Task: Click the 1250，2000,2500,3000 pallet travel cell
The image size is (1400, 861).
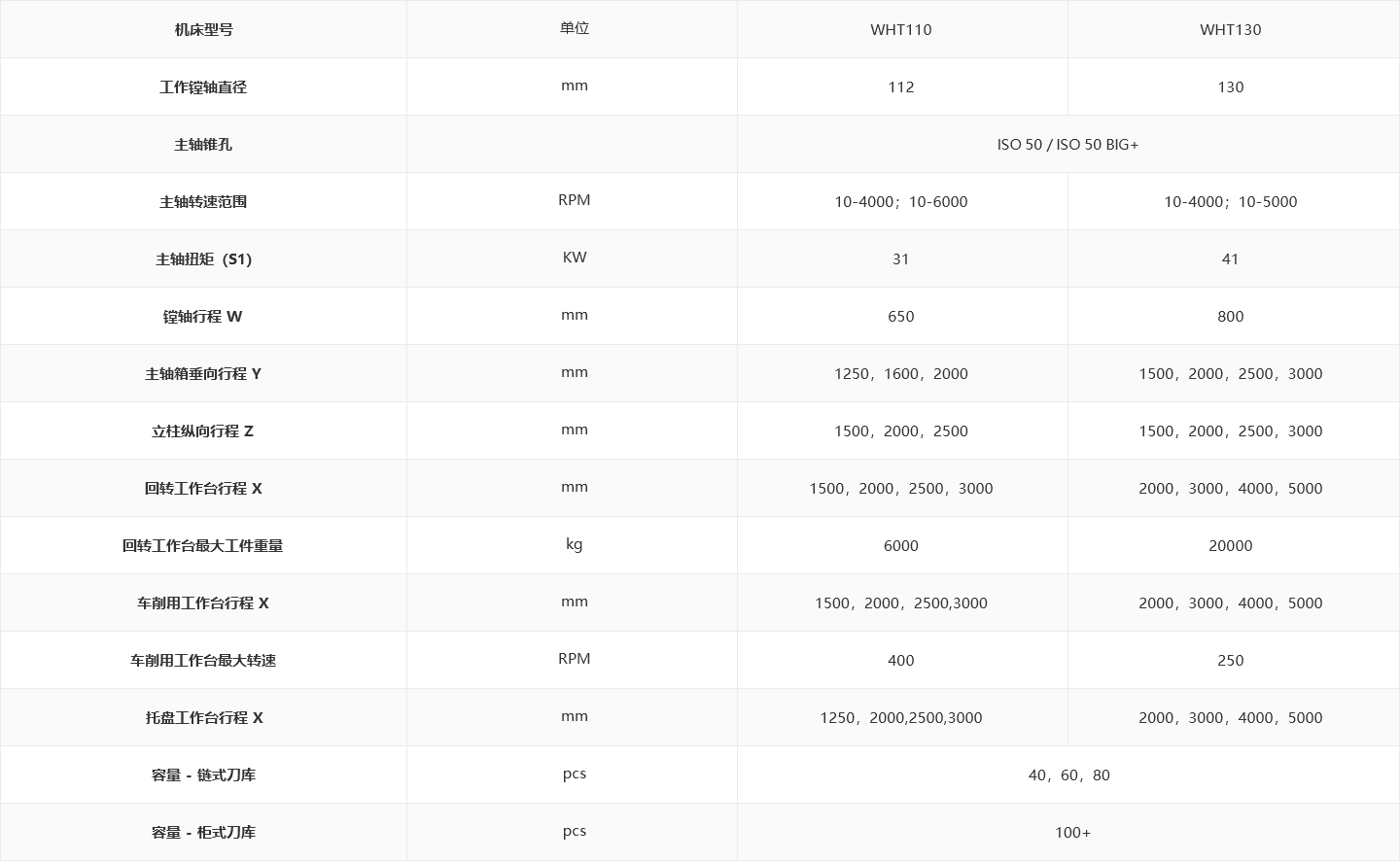Action: pos(900,717)
